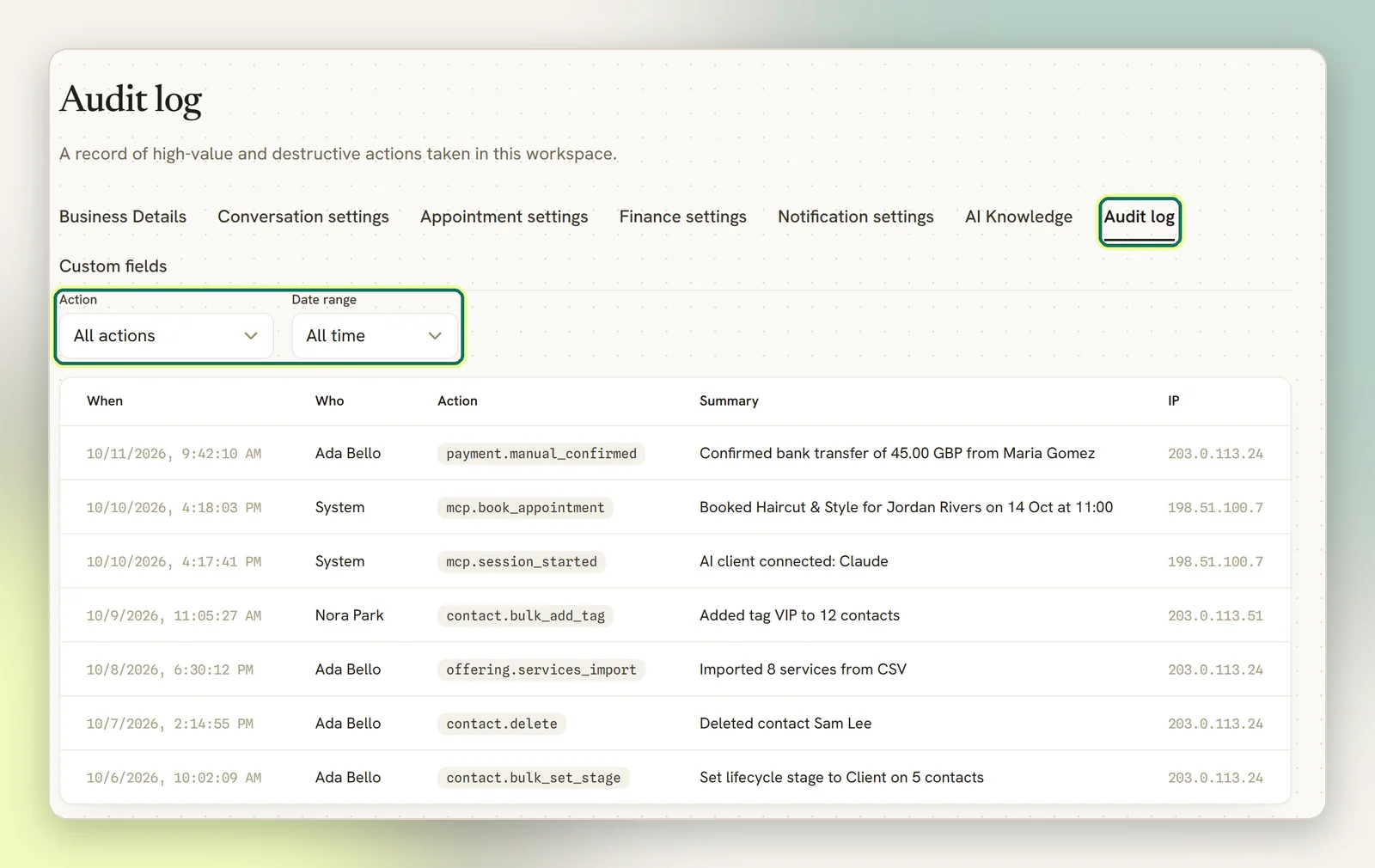Switch to the Business Details tab
The height and width of the screenshot is (868, 1375).
tap(123, 217)
